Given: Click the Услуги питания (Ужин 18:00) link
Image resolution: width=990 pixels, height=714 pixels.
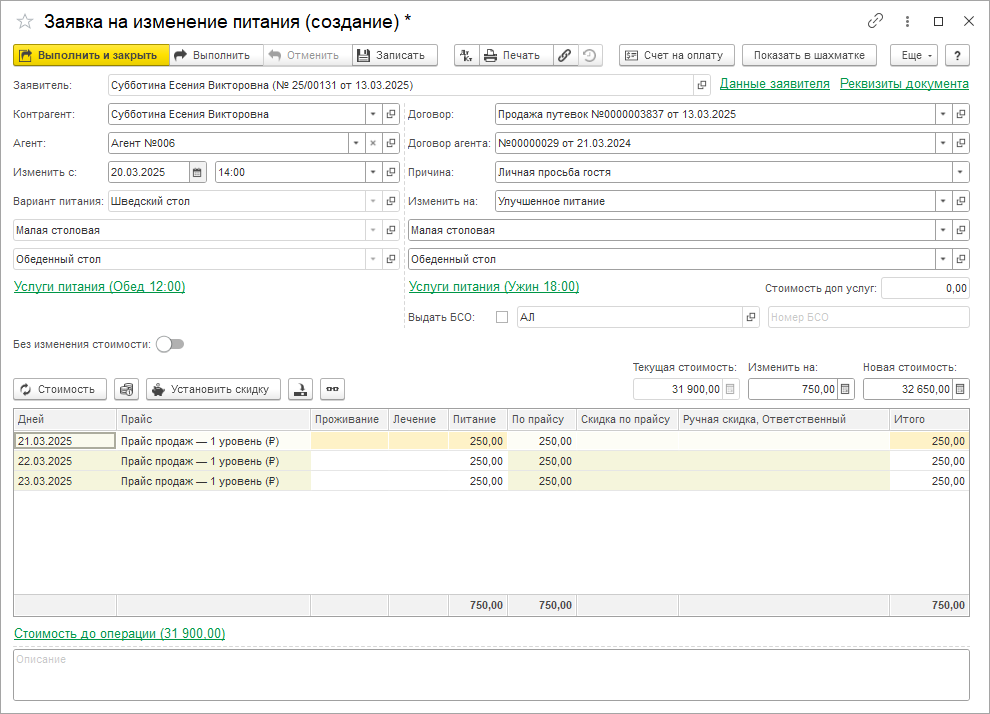Looking at the screenshot, I should [494, 287].
